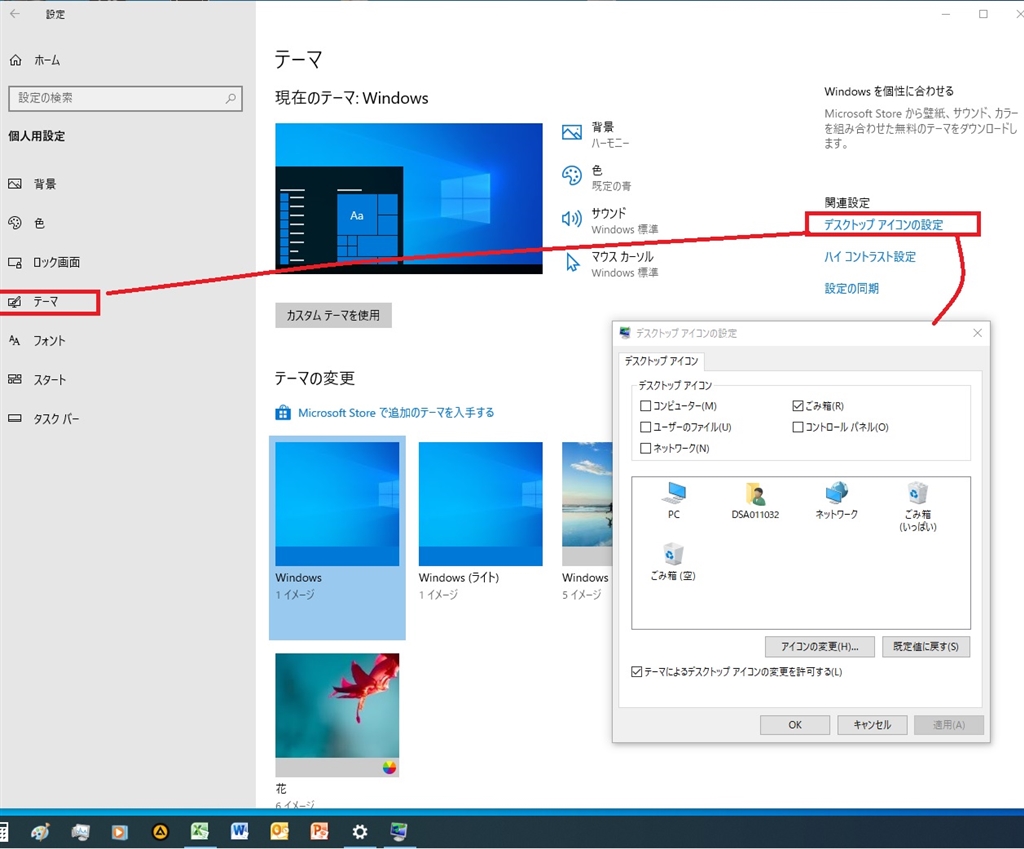Open PowerPoint from the taskbar
The height and width of the screenshot is (849, 1024).
click(319, 831)
